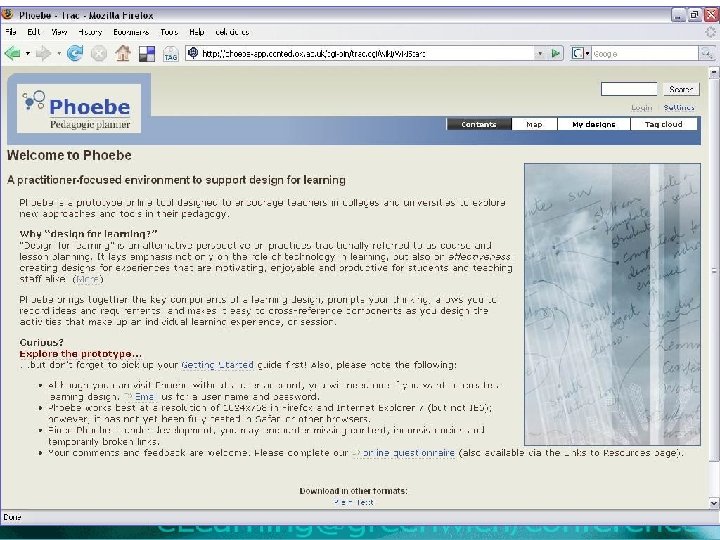Click the 'Welcome to Phoebe' heading
This screenshot has height=540, width=720.
pos(69,155)
